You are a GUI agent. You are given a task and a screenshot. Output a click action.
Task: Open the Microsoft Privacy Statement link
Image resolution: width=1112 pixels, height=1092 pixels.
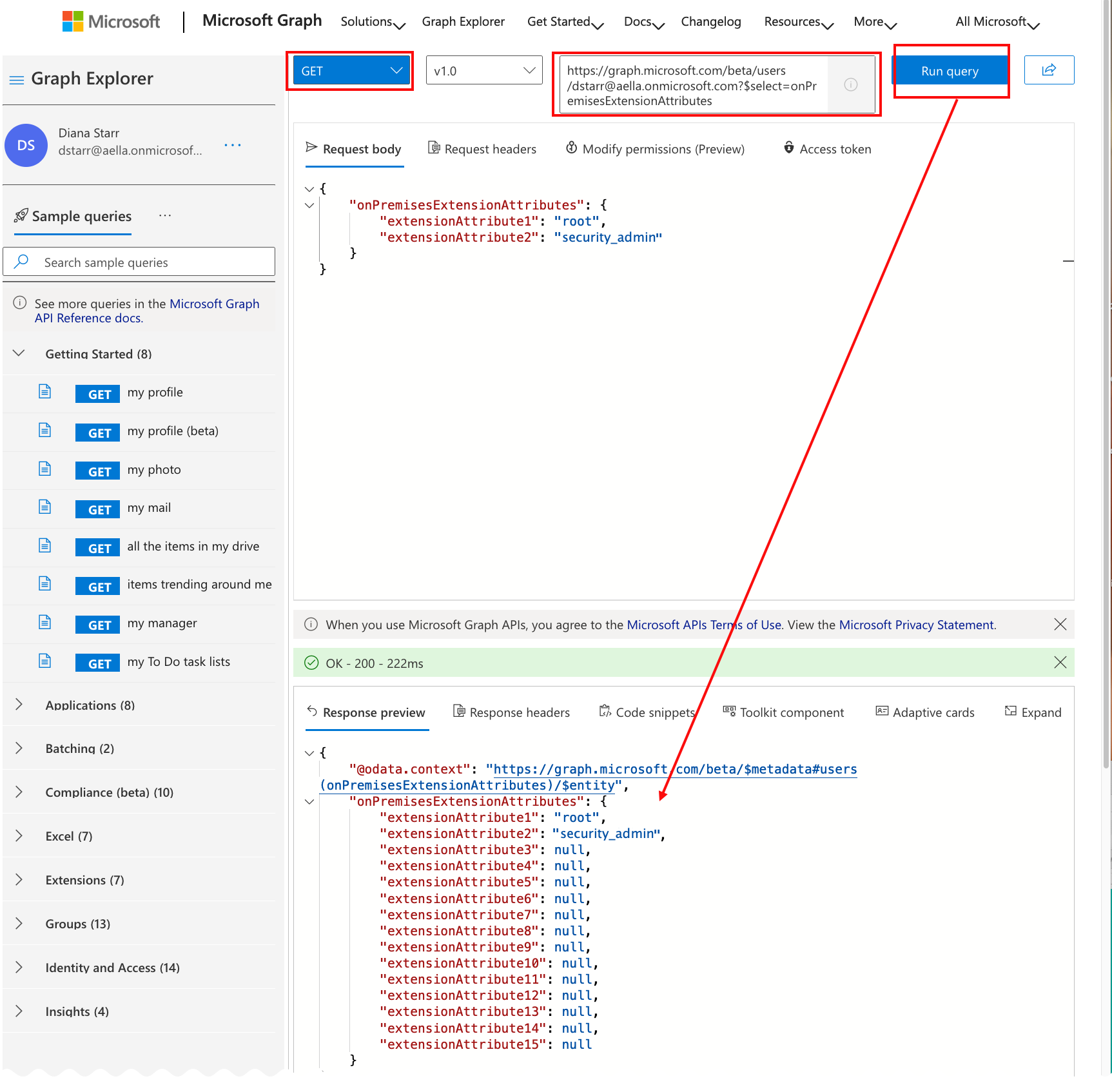[916, 625]
